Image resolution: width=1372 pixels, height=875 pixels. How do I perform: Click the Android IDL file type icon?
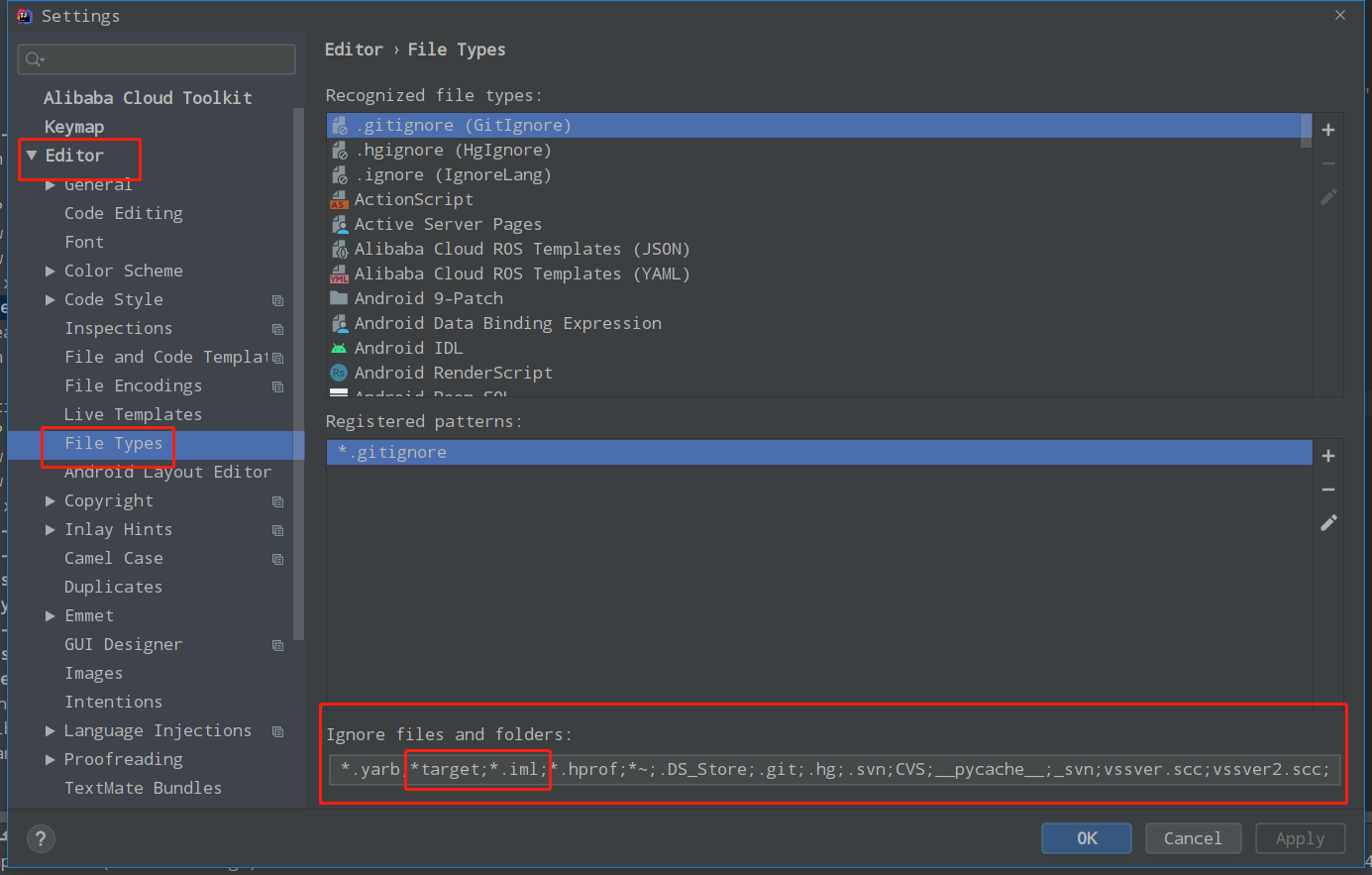tap(339, 349)
